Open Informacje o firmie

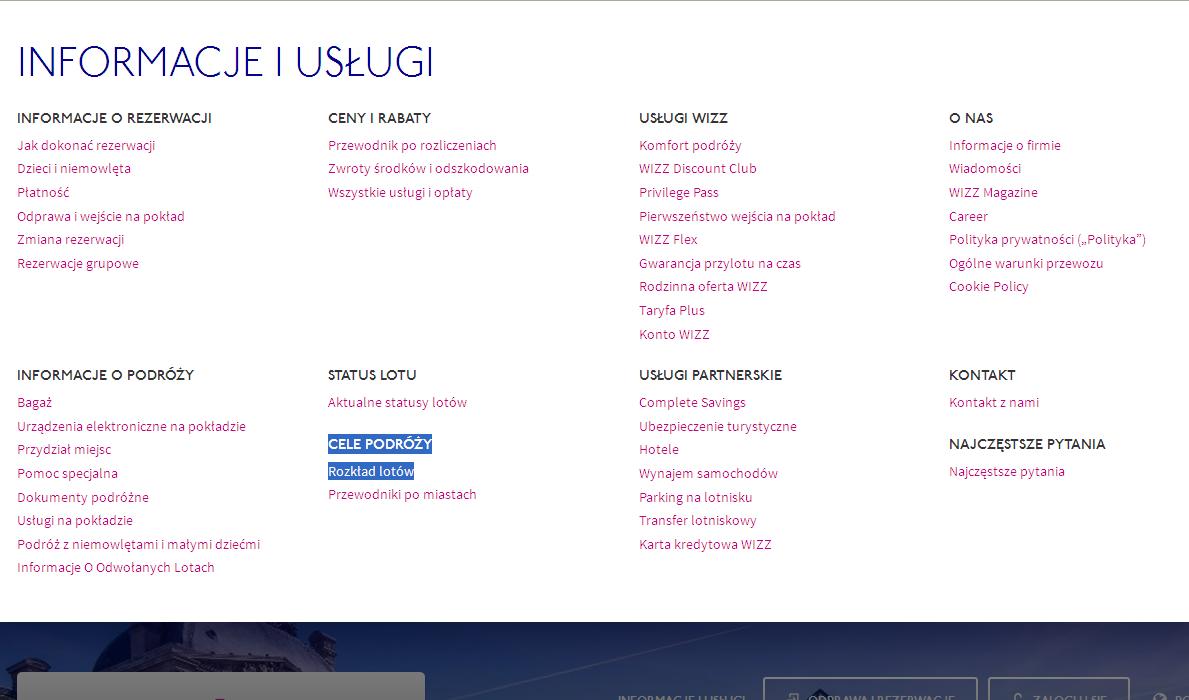point(1005,145)
